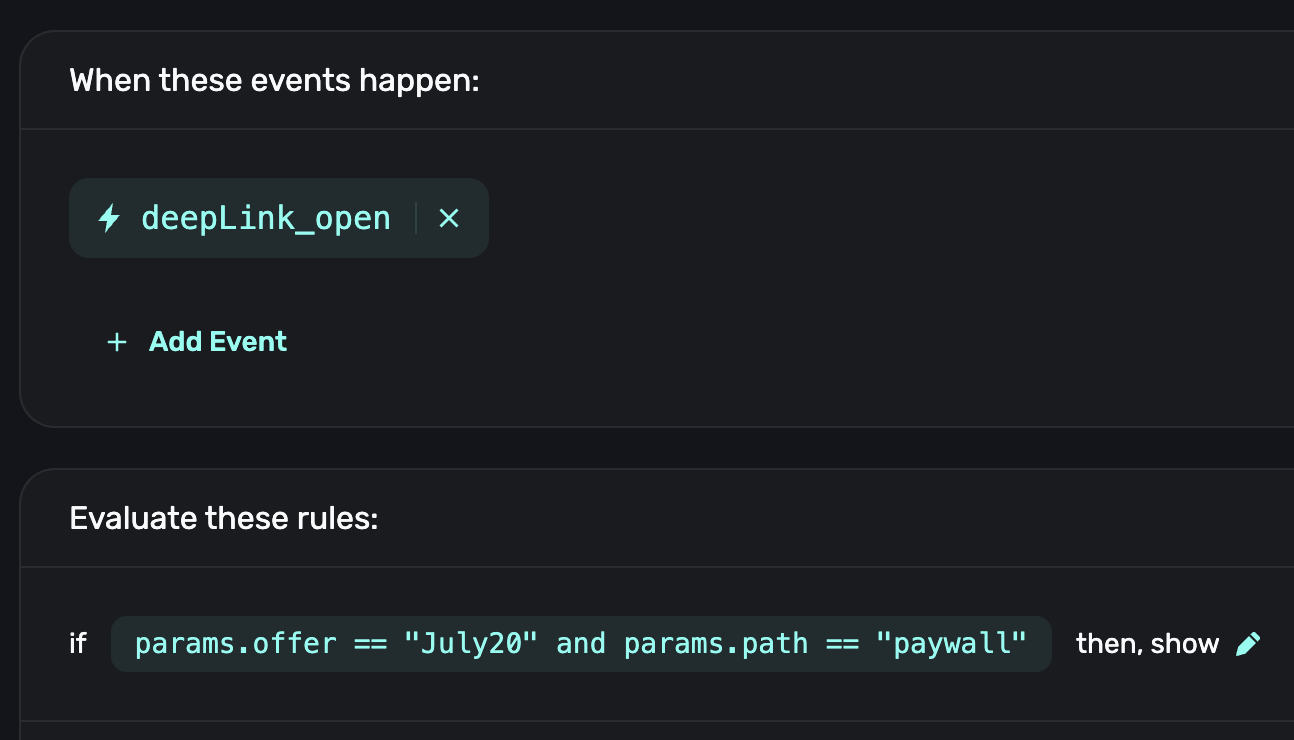Remove the deepLink_open event using the X

click(449, 218)
